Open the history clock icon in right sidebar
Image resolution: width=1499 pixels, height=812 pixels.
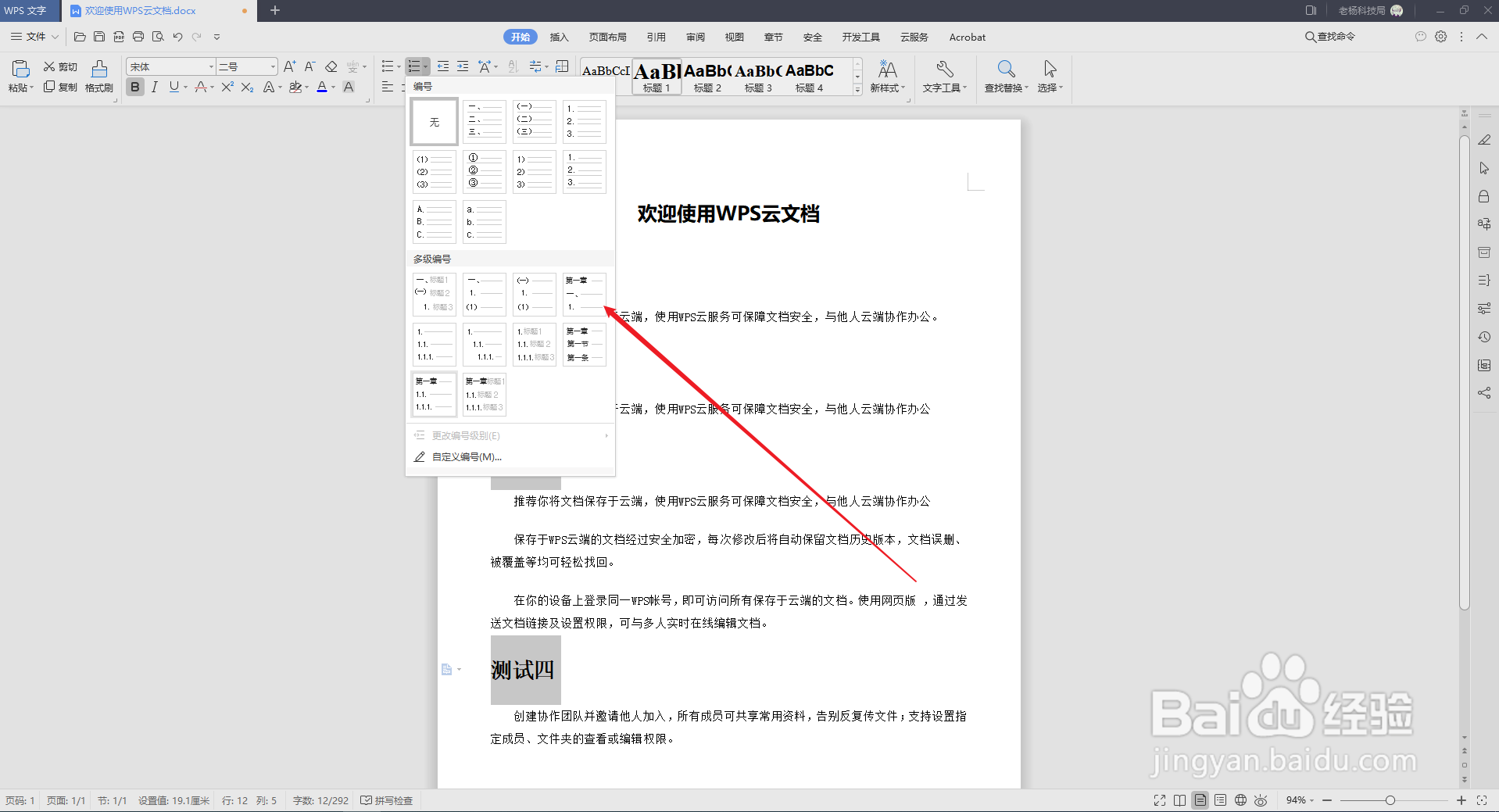pyautogui.click(x=1484, y=337)
